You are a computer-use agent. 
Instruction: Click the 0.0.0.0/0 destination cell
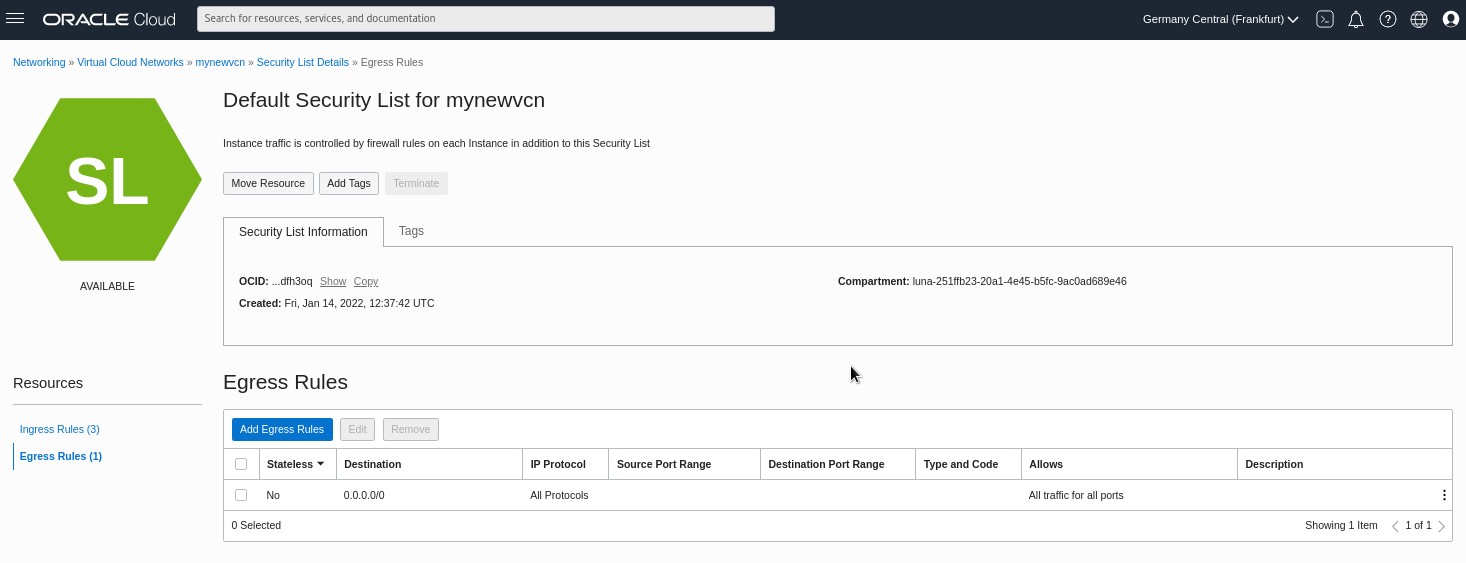pyautogui.click(x=364, y=495)
